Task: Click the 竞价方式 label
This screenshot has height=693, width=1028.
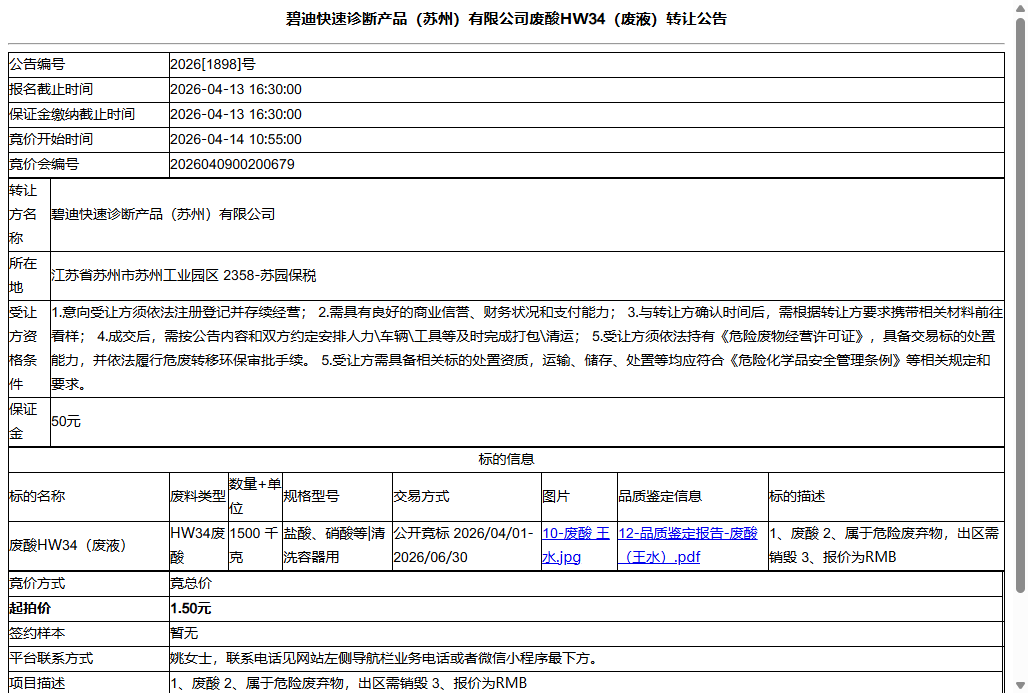Action: coord(37,584)
